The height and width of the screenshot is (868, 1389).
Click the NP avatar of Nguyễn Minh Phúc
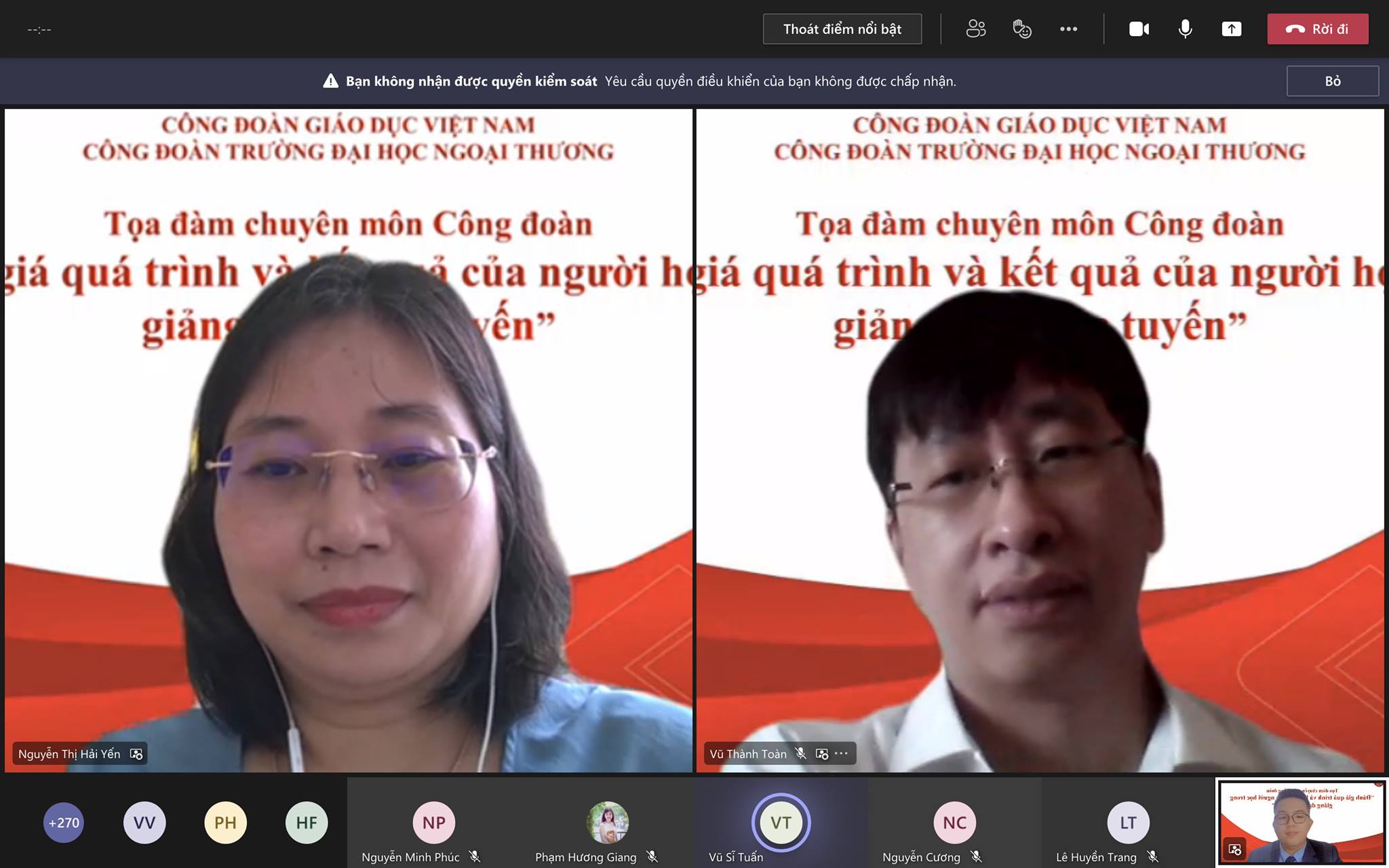coord(434,823)
